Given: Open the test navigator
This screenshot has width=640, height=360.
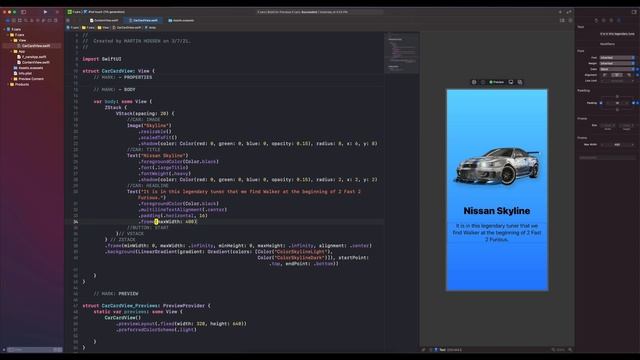Looking at the screenshot, I should tap(38, 20).
